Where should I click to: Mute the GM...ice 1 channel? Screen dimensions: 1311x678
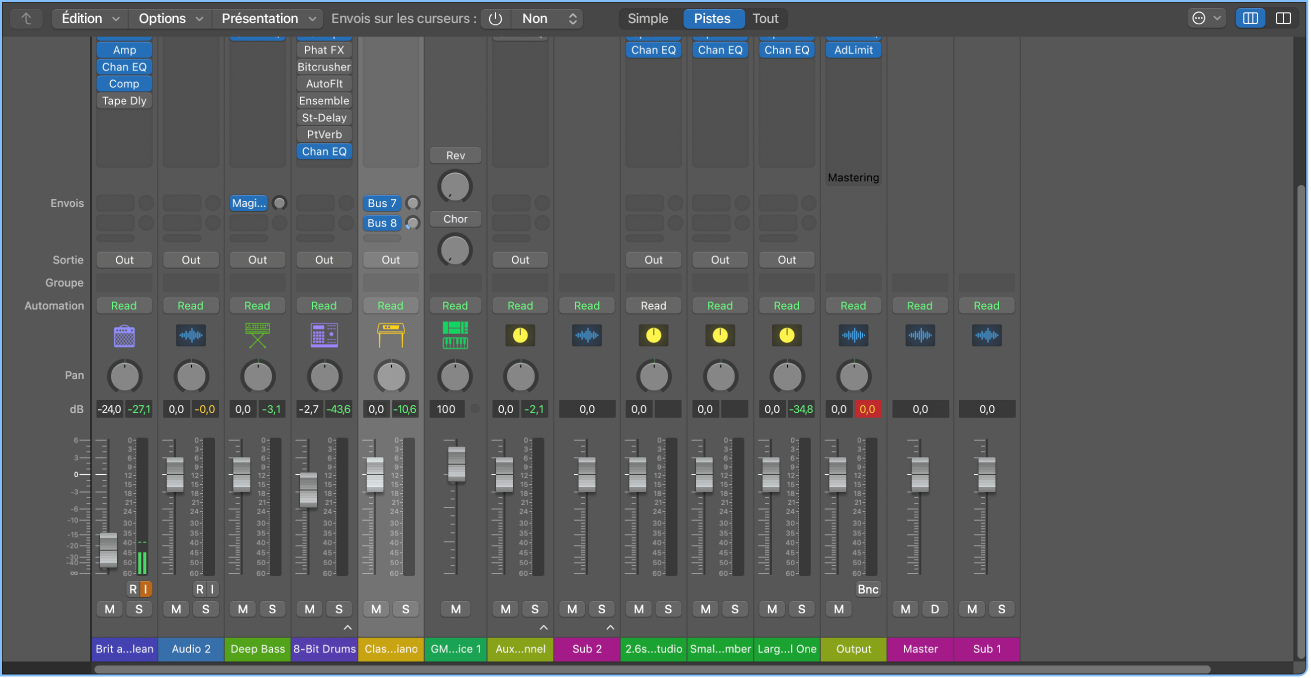[x=455, y=609]
